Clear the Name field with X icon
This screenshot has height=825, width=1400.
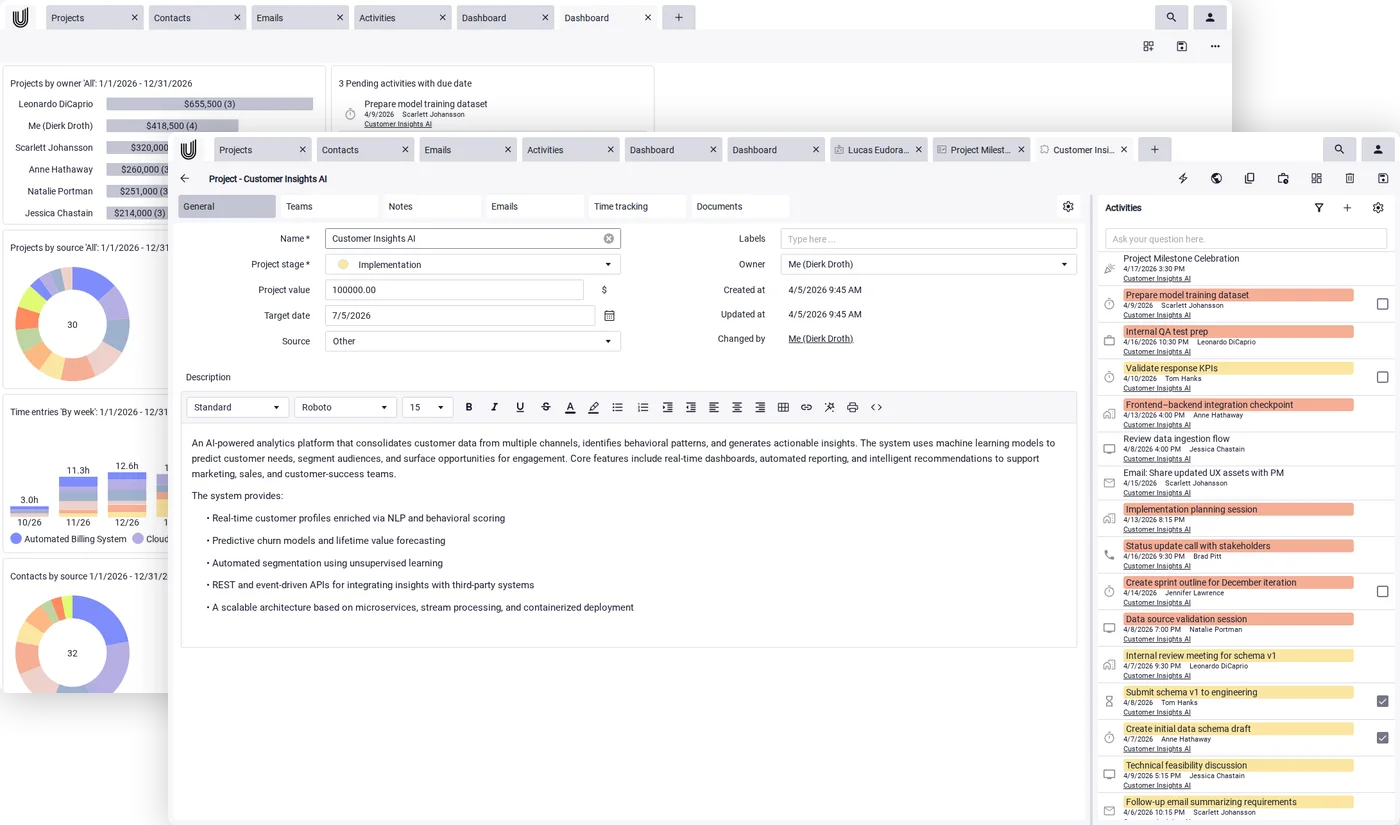point(608,239)
